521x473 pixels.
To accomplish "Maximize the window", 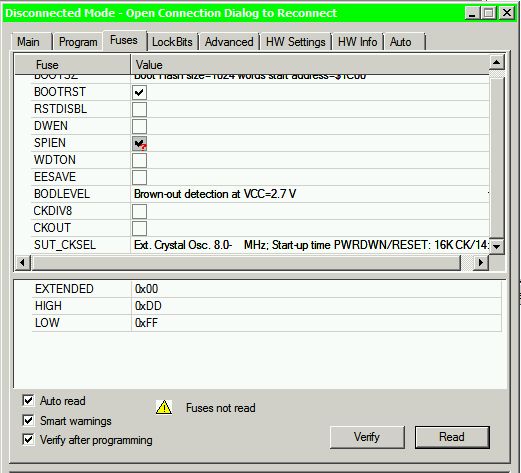I will tap(489, 13).
